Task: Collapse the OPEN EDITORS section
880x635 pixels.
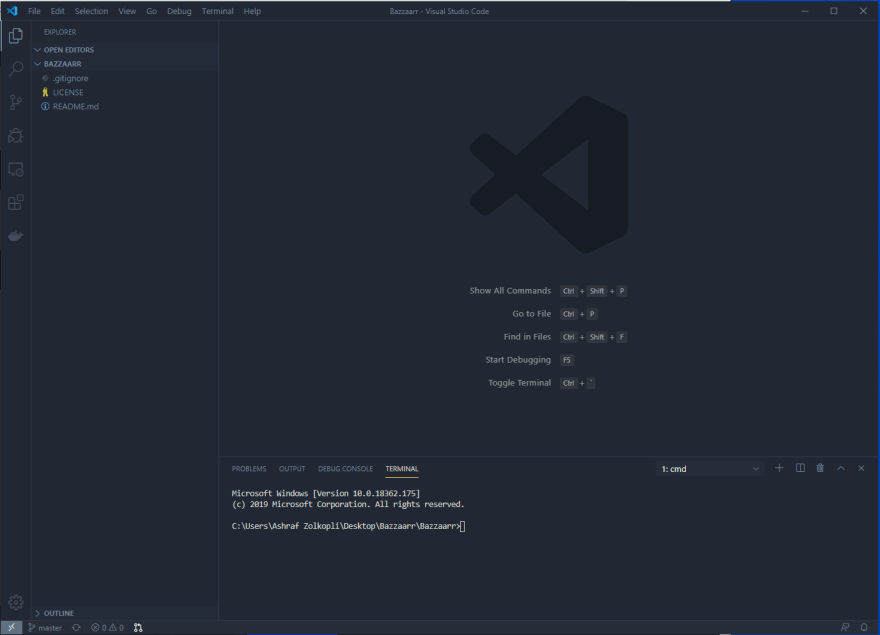Action: pyautogui.click(x=125, y=50)
